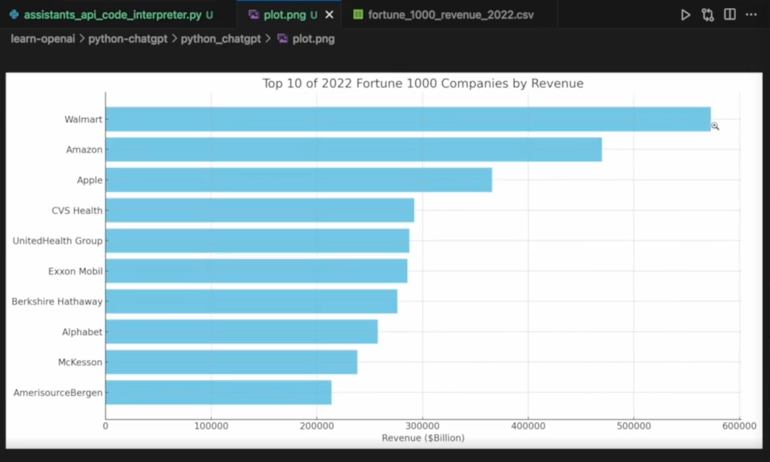Click the CVS Health label
The height and width of the screenshot is (462, 770).
coord(77,211)
